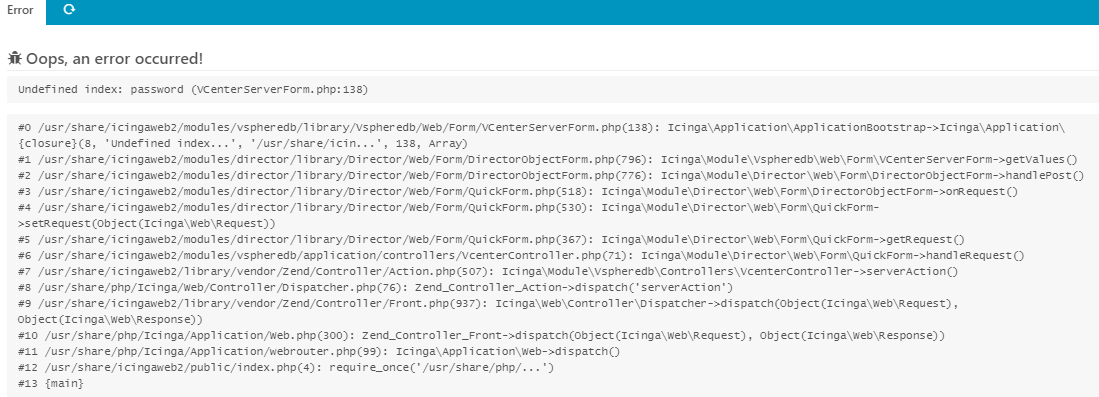
Task: Select the Error tab
Action: [x=20, y=11]
